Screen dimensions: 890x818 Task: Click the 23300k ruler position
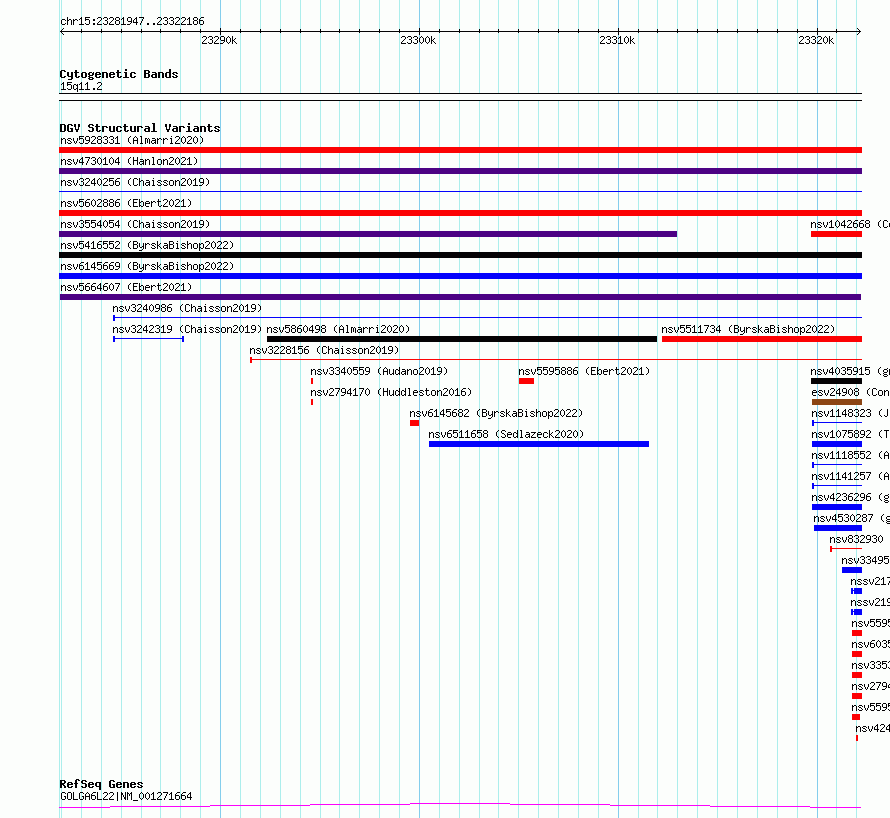tap(418, 40)
